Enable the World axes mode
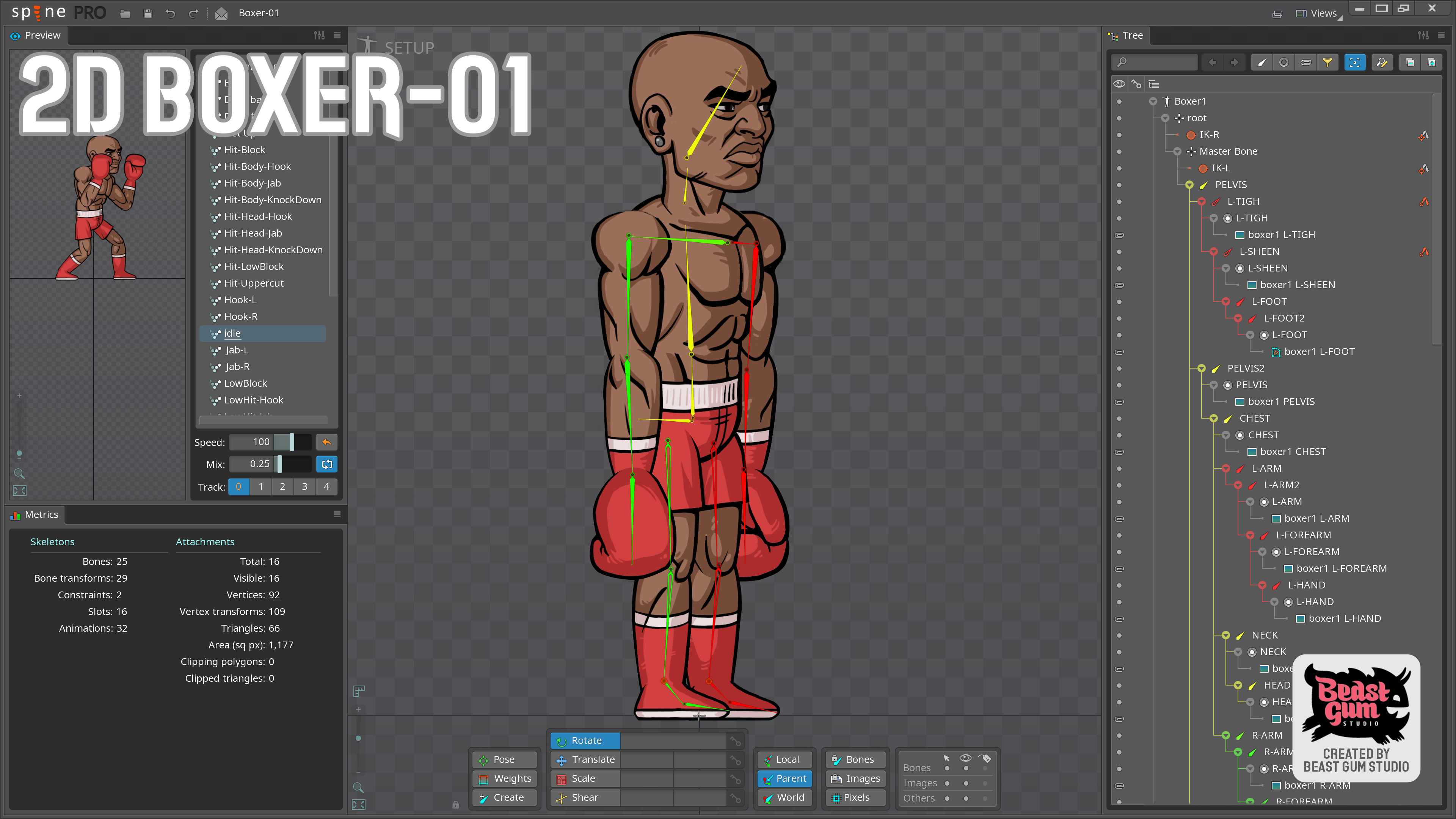The height and width of the screenshot is (819, 1456). pyautogui.click(x=784, y=797)
